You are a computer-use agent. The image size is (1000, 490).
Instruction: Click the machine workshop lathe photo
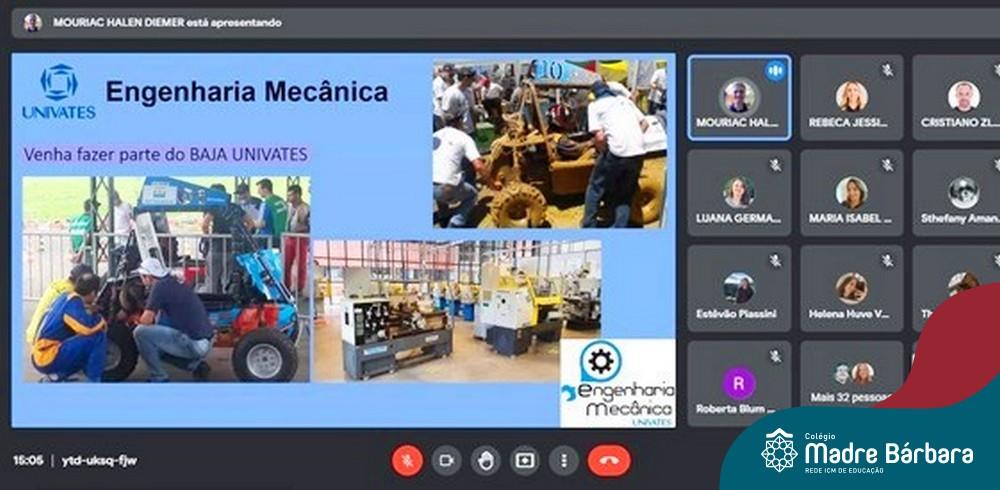point(457,311)
